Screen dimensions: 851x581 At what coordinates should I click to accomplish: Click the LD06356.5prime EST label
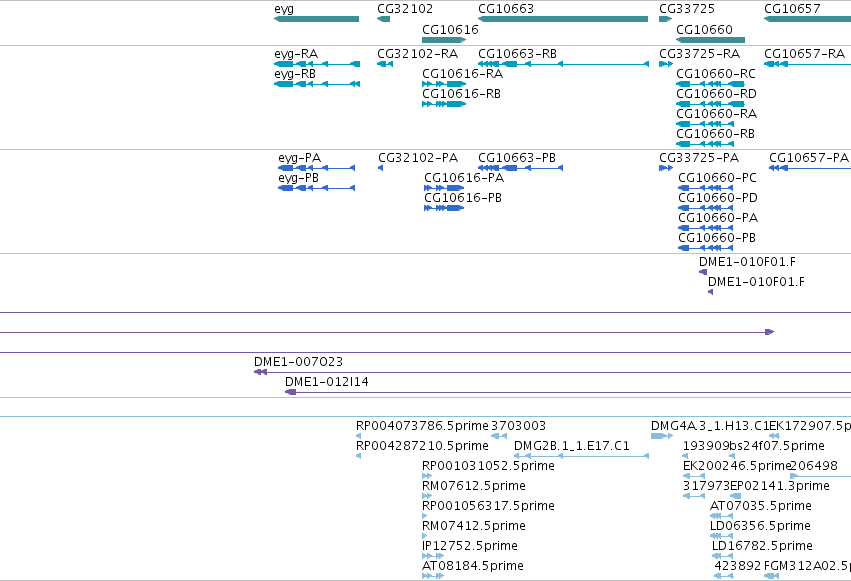[x=760, y=526]
